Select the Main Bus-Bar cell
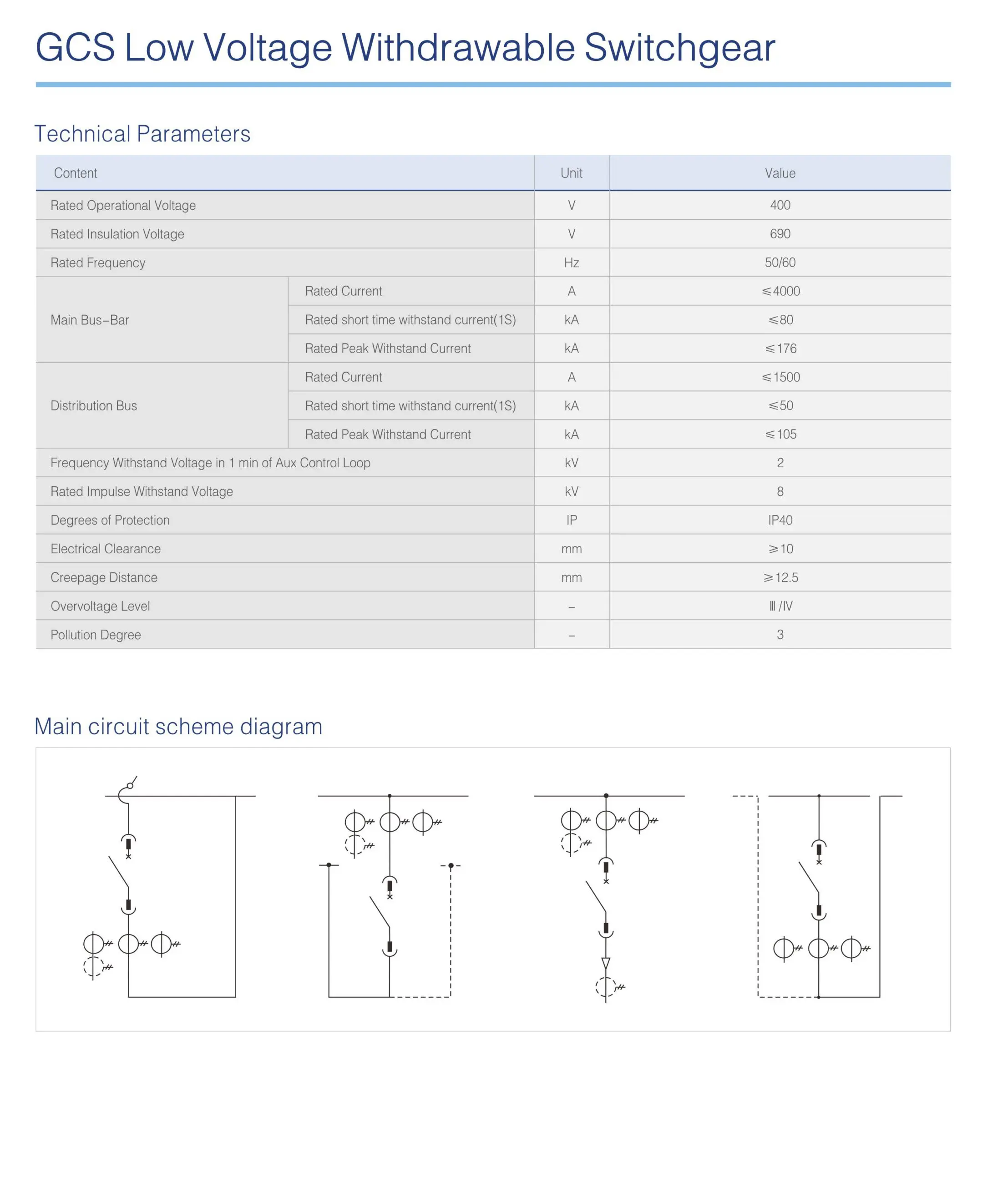Viewport: 1008px width, 1202px height. pos(162,319)
